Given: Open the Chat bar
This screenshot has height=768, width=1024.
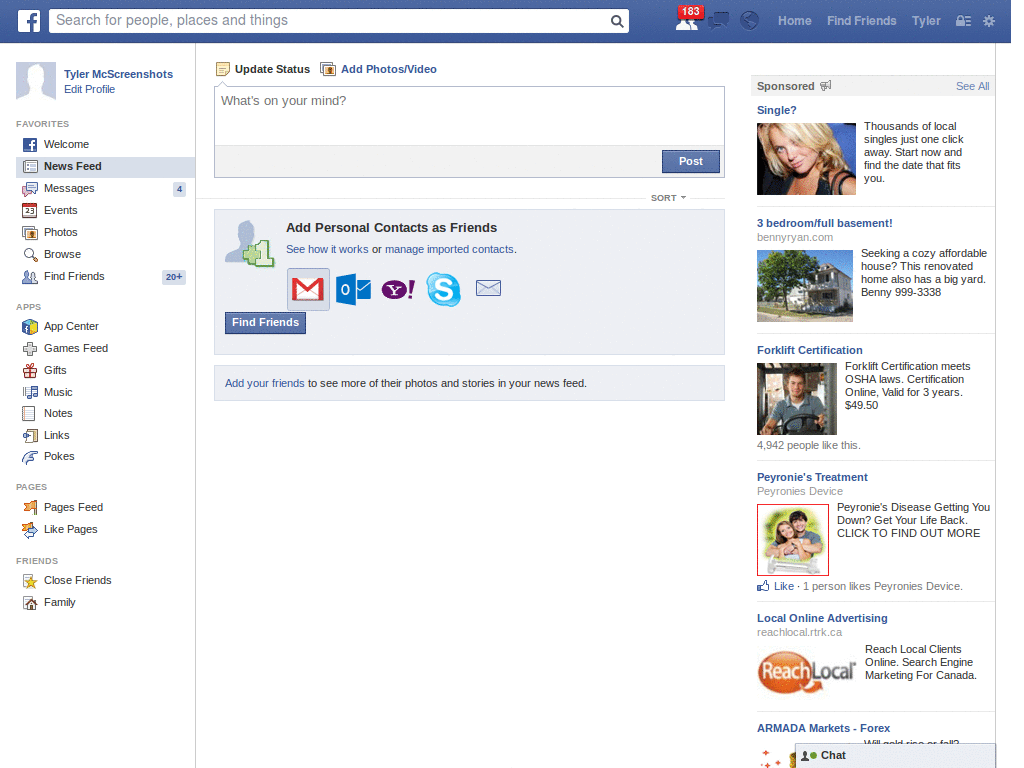Looking at the screenshot, I should 895,756.
